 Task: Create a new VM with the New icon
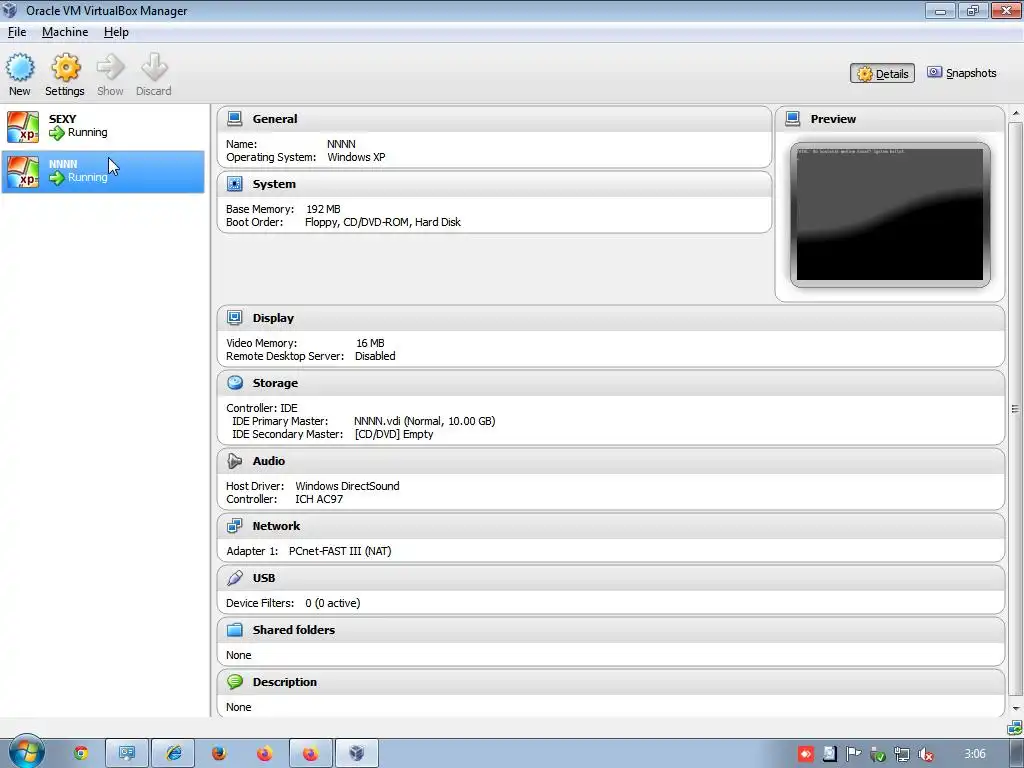20,68
